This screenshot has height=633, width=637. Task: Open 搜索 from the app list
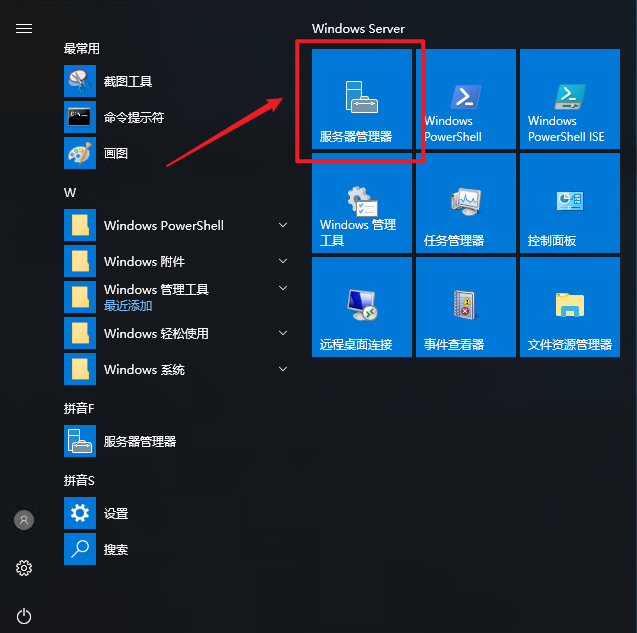point(177,549)
